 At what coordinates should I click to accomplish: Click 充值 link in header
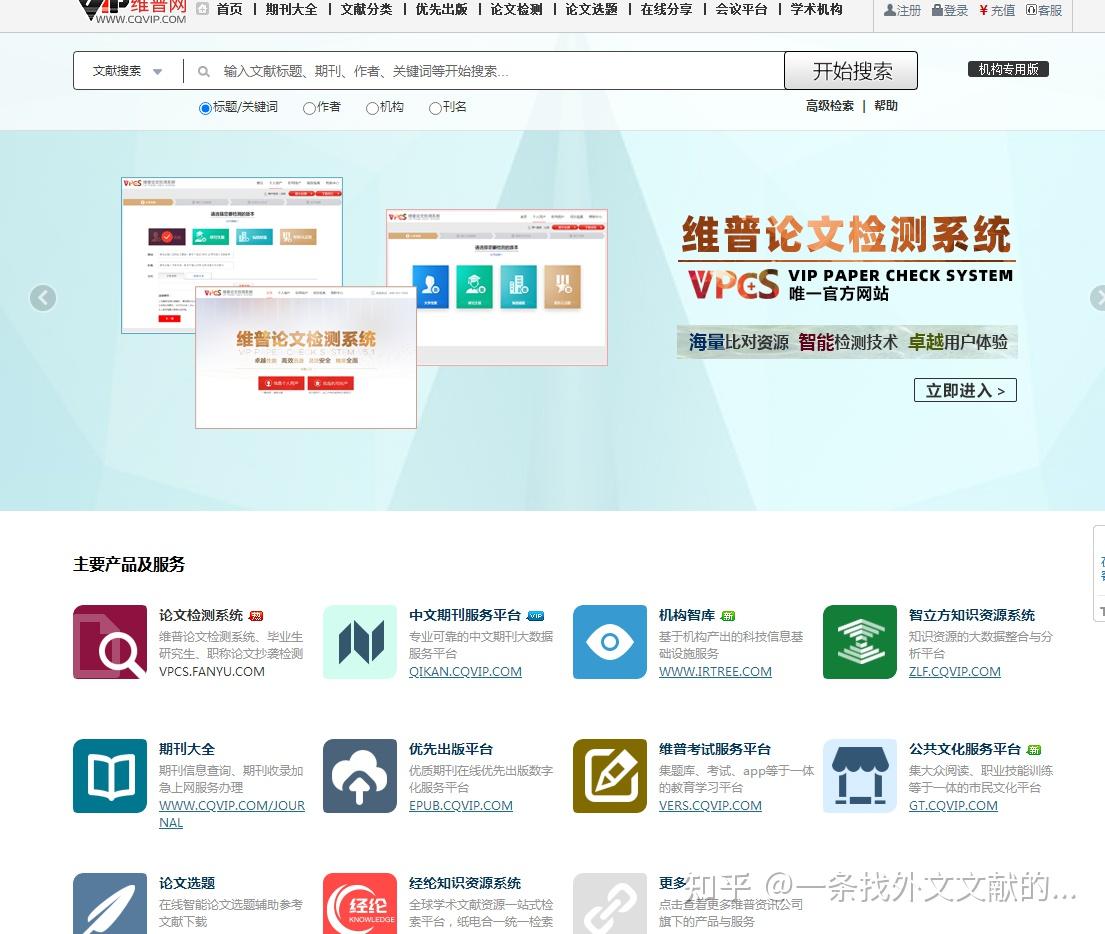pyautogui.click(x=997, y=11)
